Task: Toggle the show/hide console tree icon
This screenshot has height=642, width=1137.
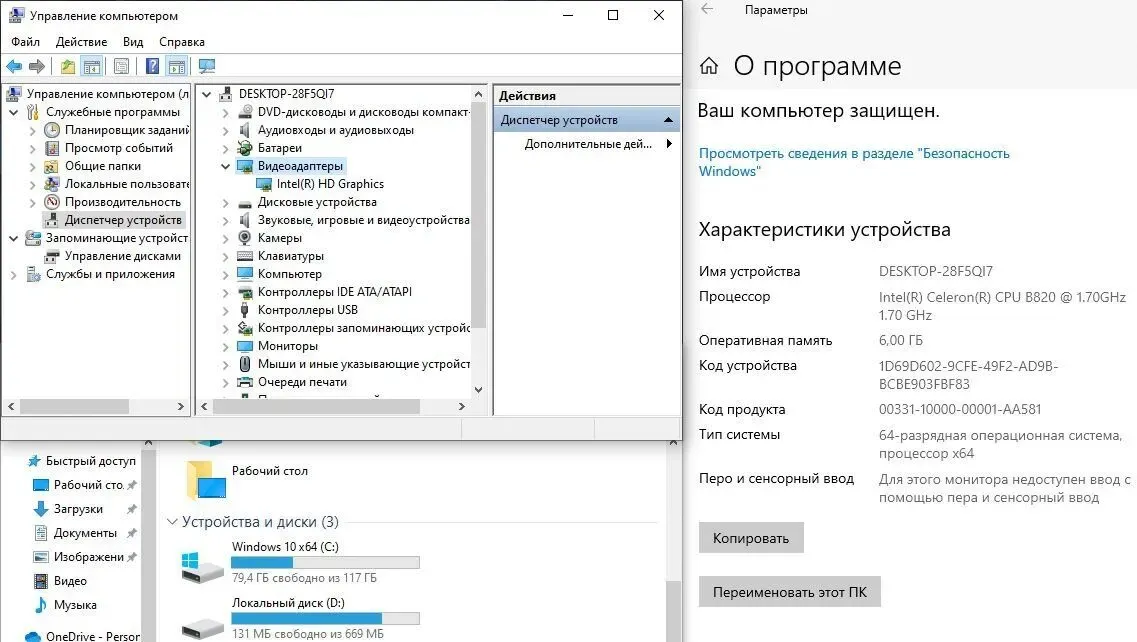Action: pos(92,67)
